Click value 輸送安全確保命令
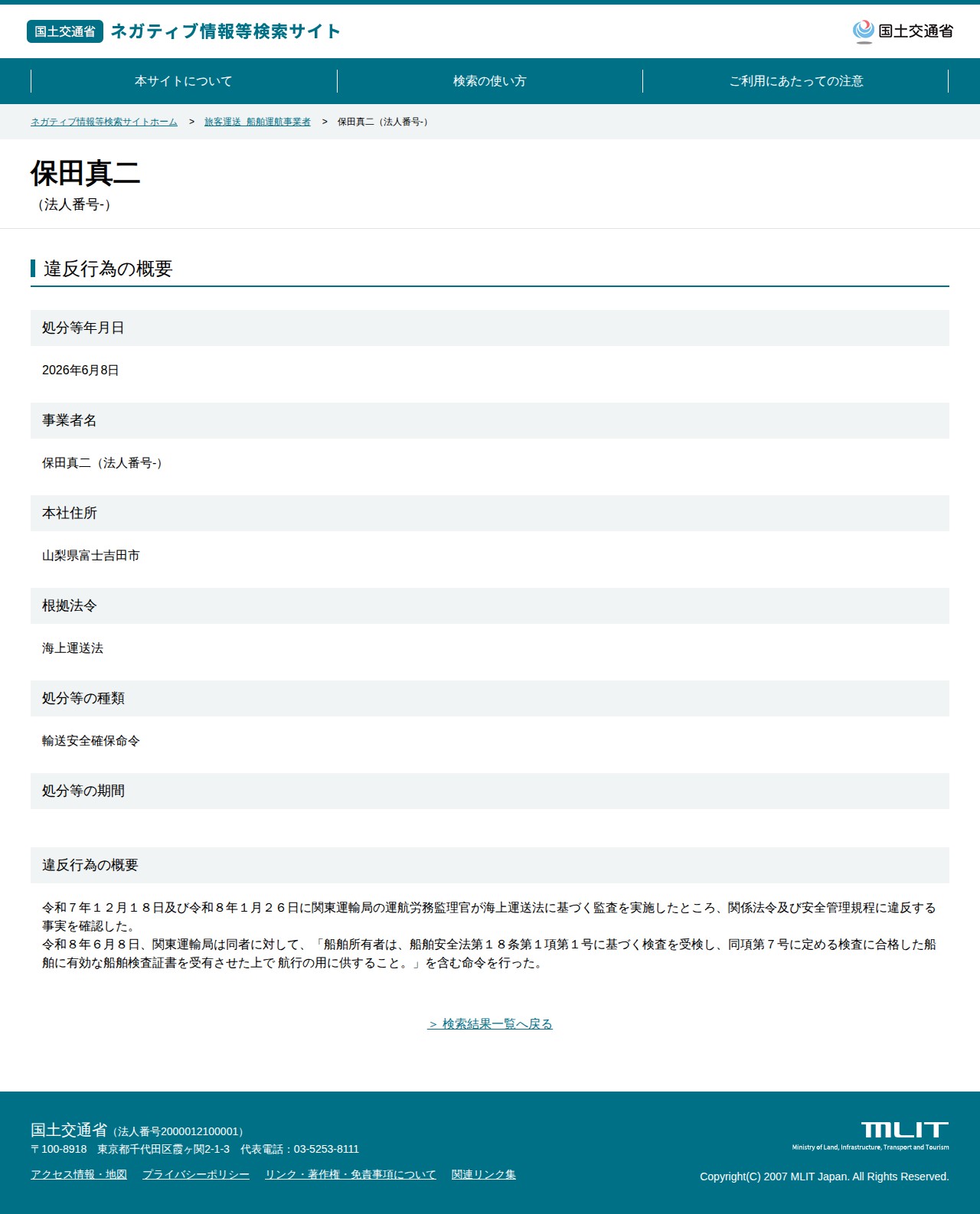The image size is (980, 1214). pyautogui.click(x=91, y=741)
